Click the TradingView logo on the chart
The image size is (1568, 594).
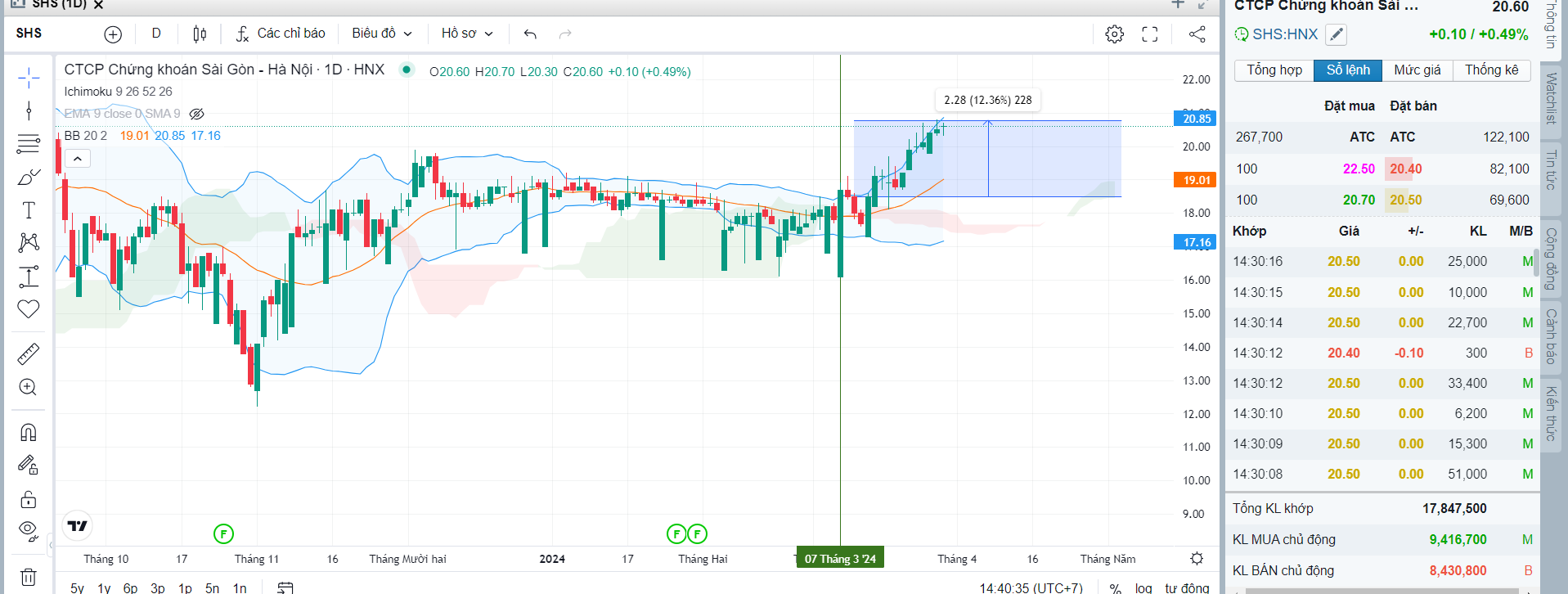tap(78, 526)
